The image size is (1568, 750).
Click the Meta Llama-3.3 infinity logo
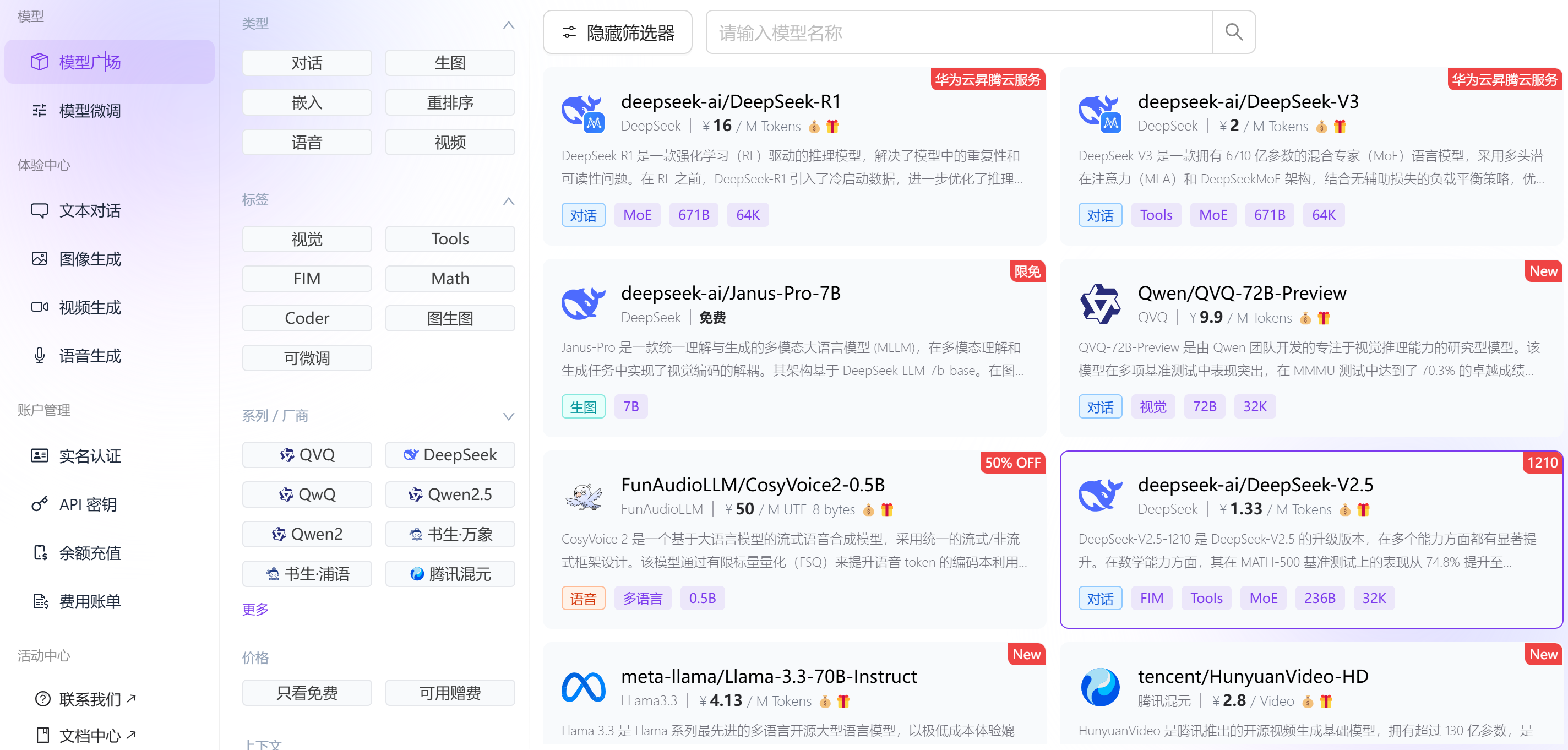[x=582, y=688]
